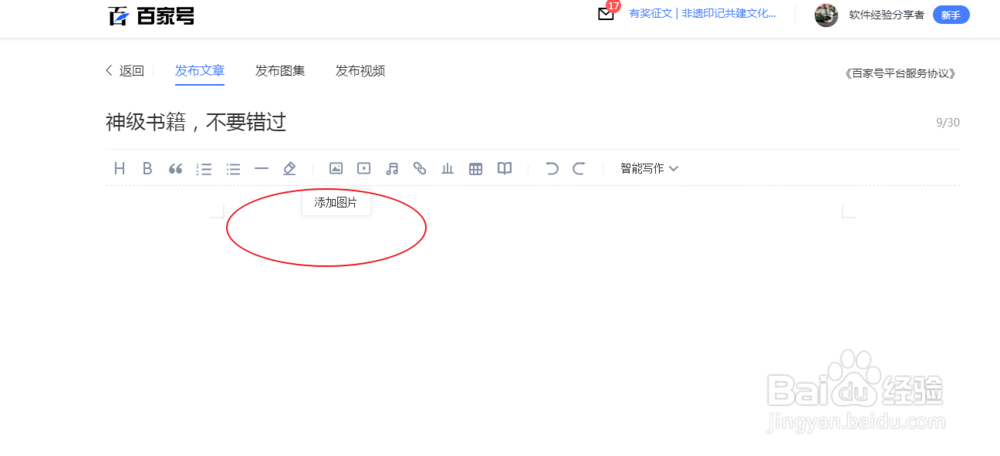Redo the last edit
The width and height of the screenshot is (1000, 456).
(578, 168)
